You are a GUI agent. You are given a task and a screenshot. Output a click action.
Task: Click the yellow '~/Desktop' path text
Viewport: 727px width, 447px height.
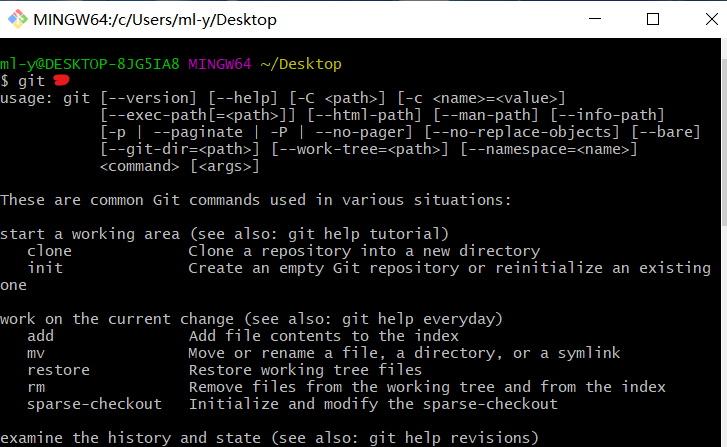click(x=301, y=64)
